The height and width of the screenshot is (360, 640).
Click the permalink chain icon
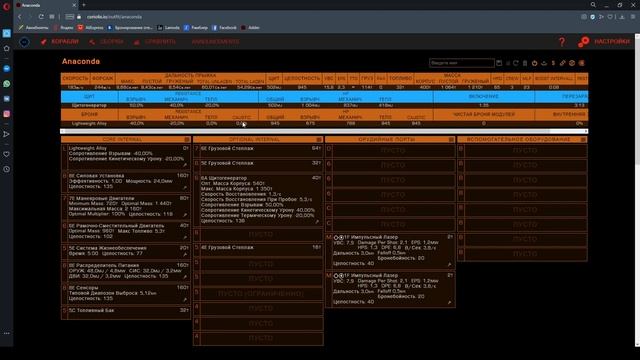pos(563,63)
